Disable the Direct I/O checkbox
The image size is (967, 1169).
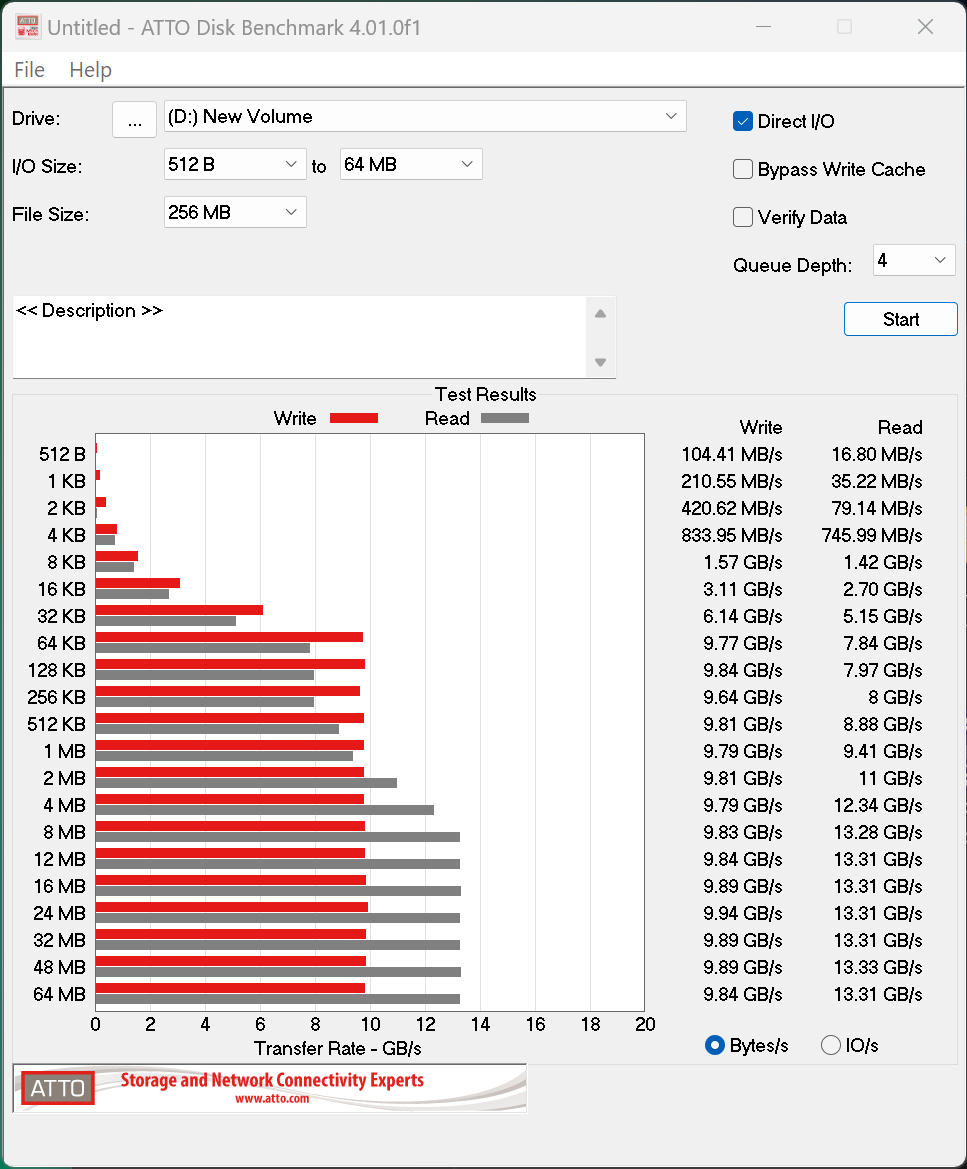click(743, 121)
